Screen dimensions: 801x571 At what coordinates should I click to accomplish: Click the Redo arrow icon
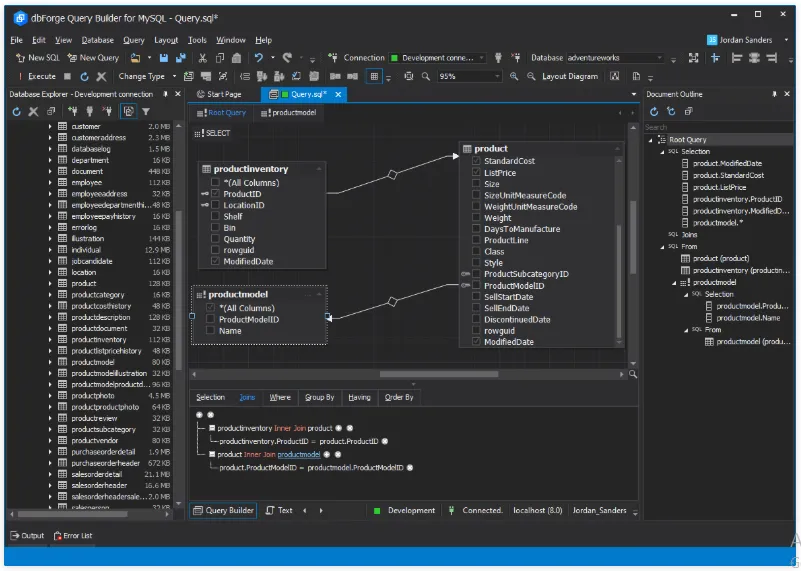288,58
